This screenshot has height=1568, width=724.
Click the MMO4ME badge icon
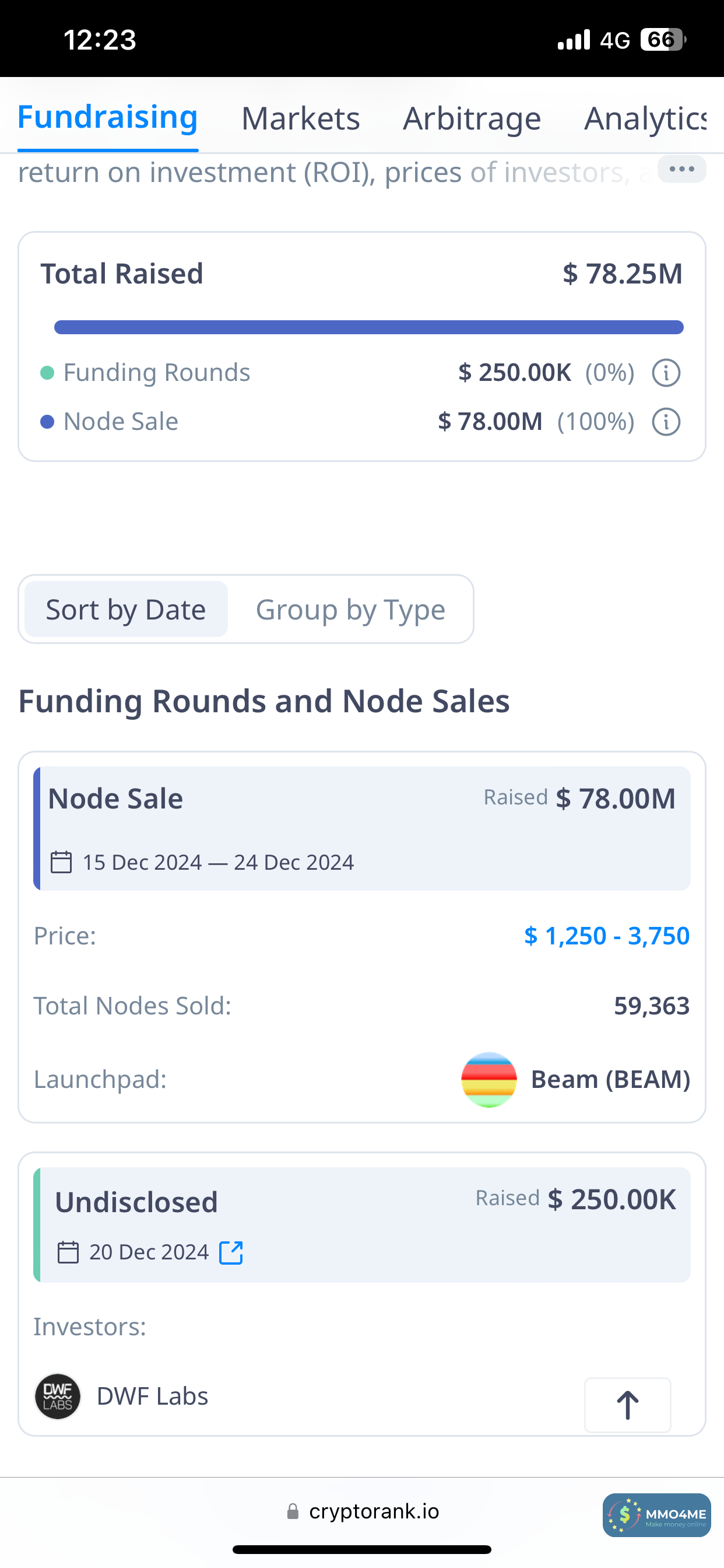656,1515
